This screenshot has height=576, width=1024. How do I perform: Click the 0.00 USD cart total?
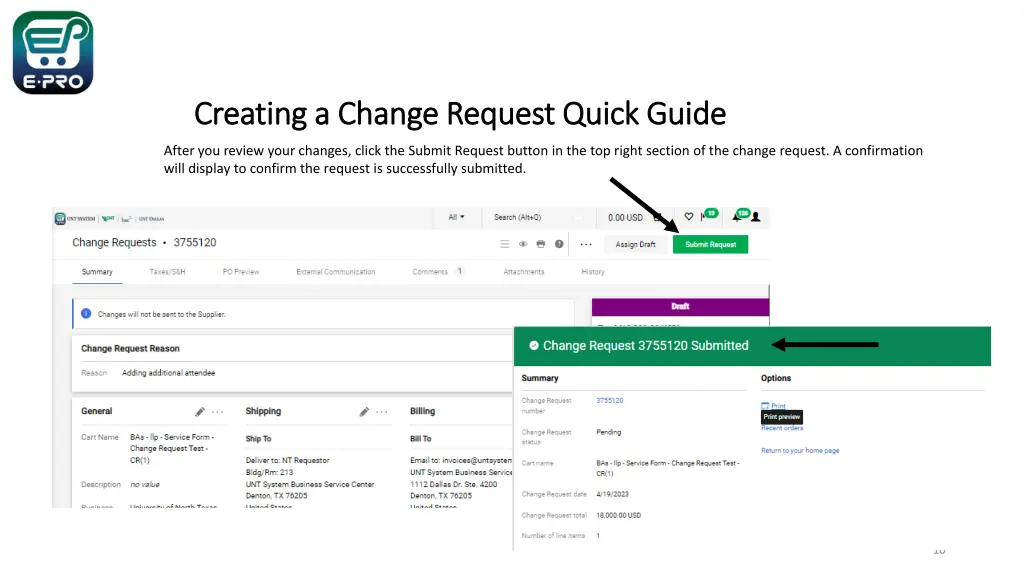[x=625, y=217]
